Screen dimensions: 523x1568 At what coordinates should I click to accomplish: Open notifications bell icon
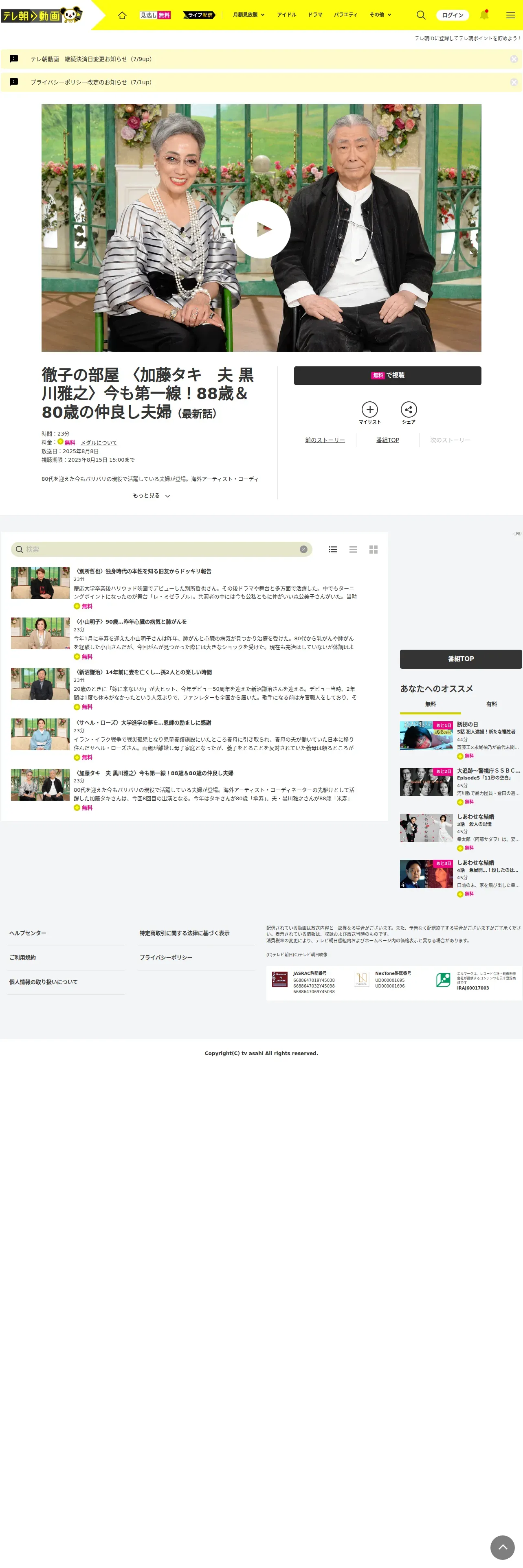(x=484, y=15)
